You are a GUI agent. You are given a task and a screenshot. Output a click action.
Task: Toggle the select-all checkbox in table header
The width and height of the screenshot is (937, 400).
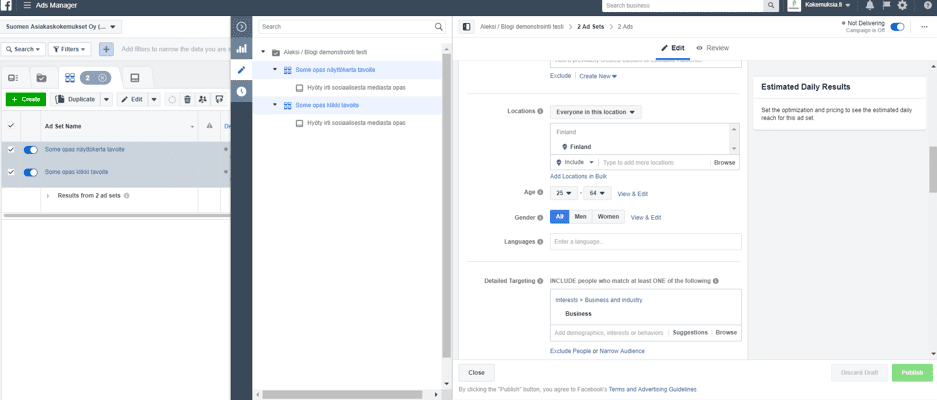point(11,126)
